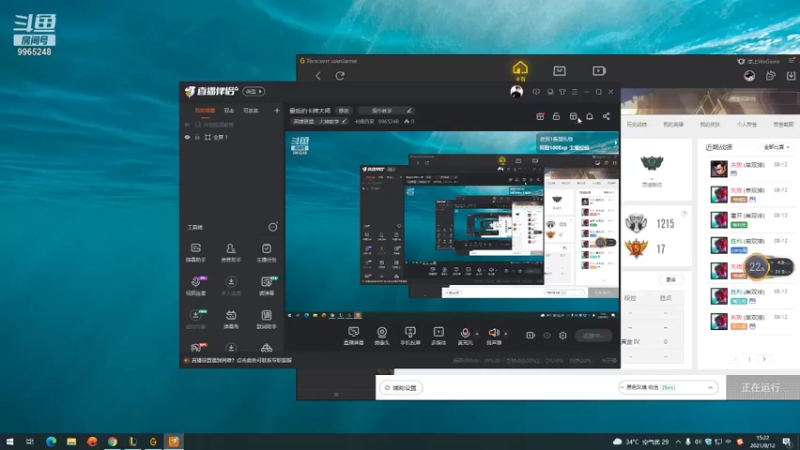Select the 我的场景 scene tab

pos(205,110)
